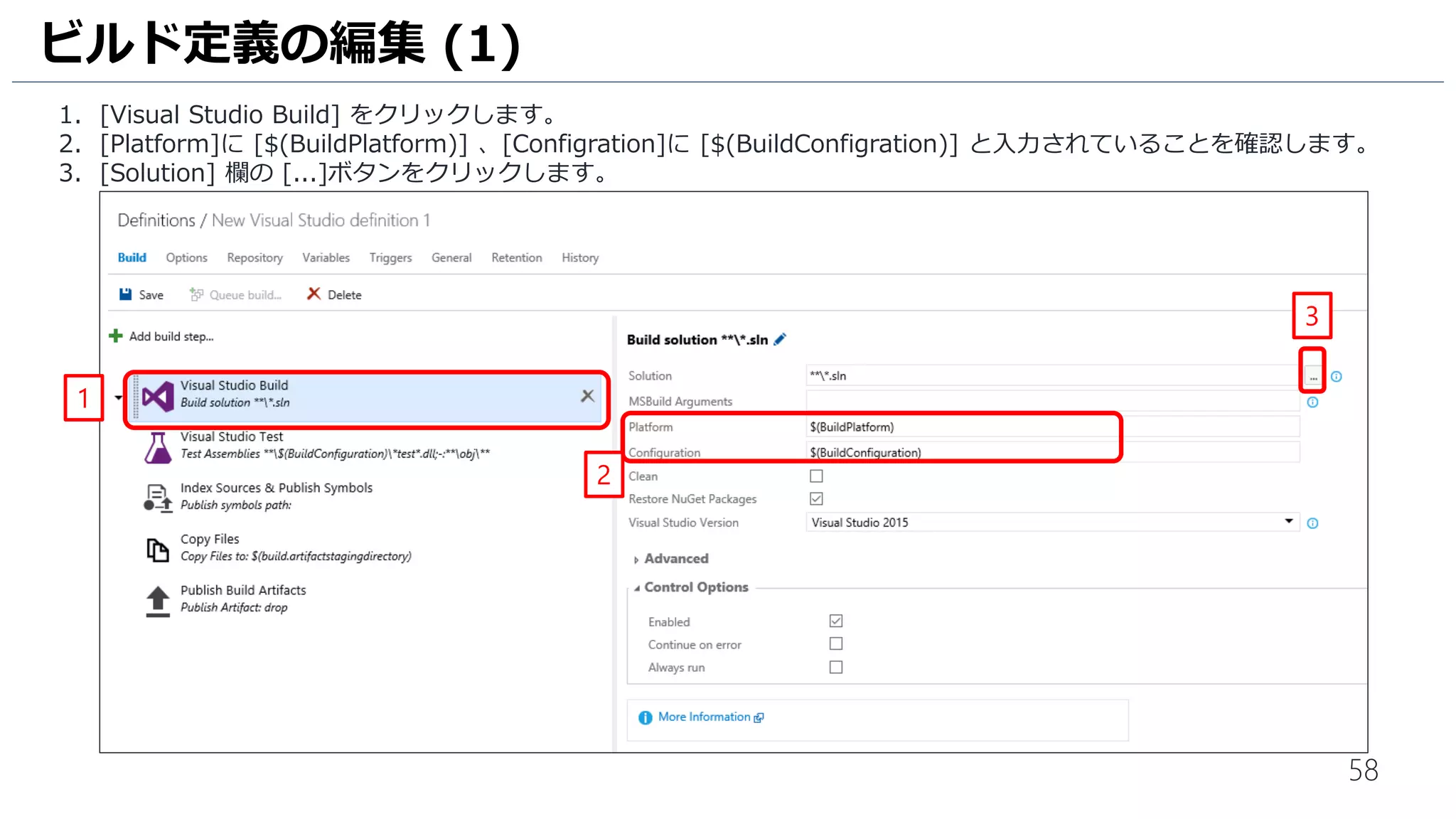
Task: Click the info icon beside MSBuild Arguments
Action: [x=1313, y=402]
